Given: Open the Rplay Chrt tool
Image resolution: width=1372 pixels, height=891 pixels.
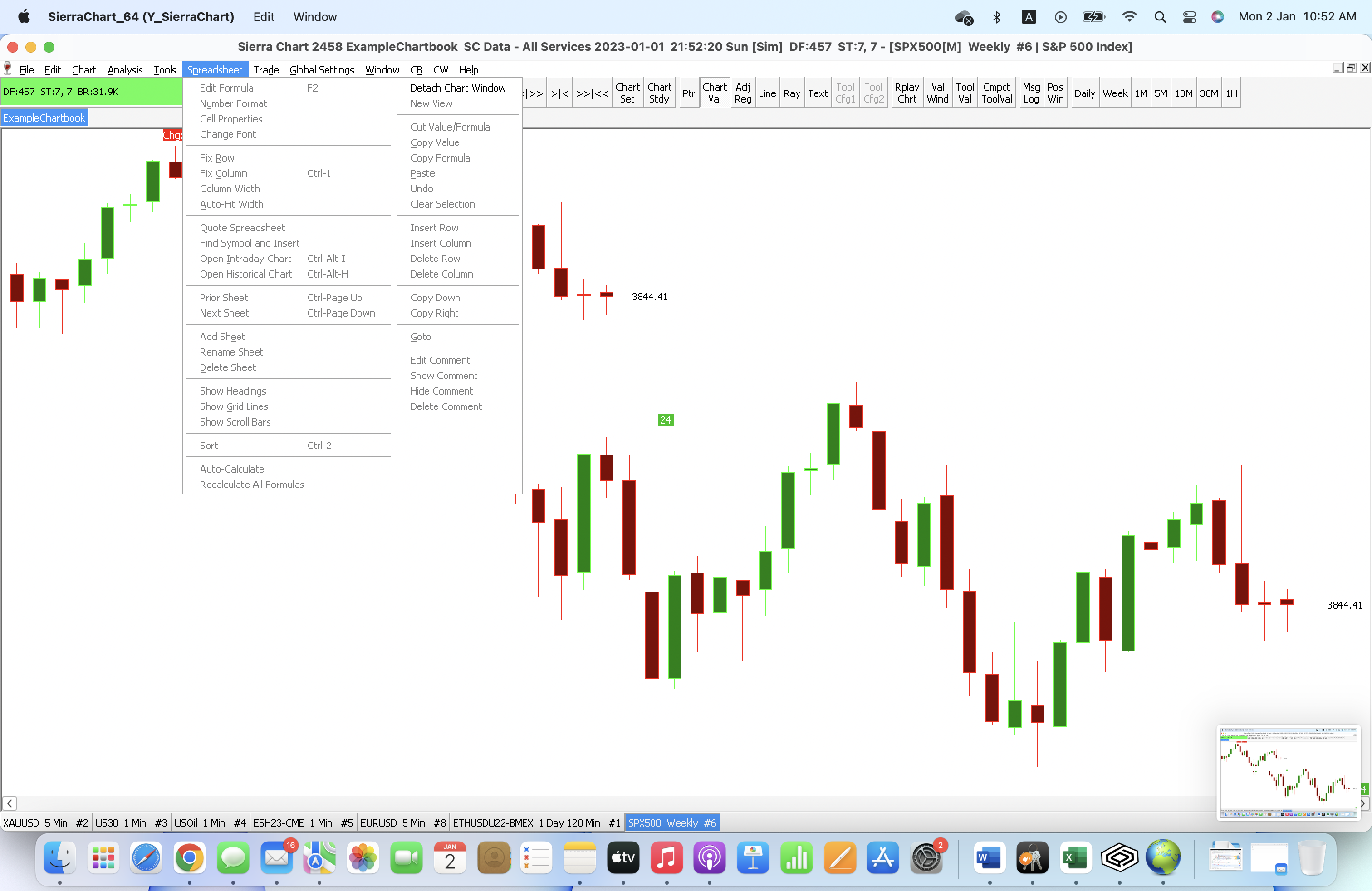Looking at the screenshot, I should (x=906, y=93).
